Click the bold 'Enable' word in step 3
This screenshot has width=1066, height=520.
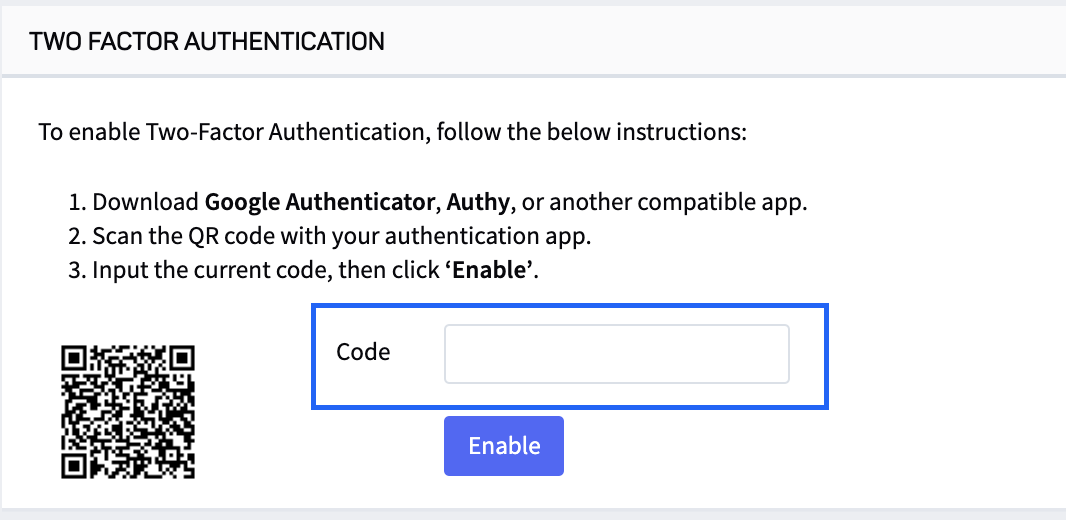tap(490, 272)
